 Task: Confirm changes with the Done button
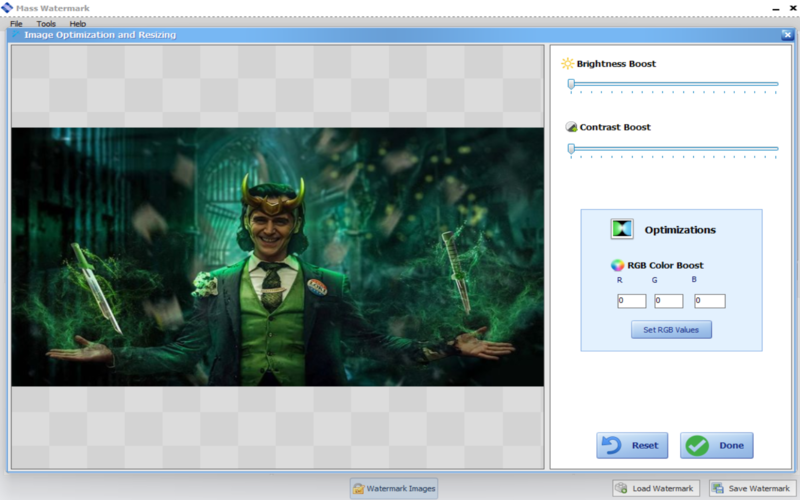click(x=717, y=445)
